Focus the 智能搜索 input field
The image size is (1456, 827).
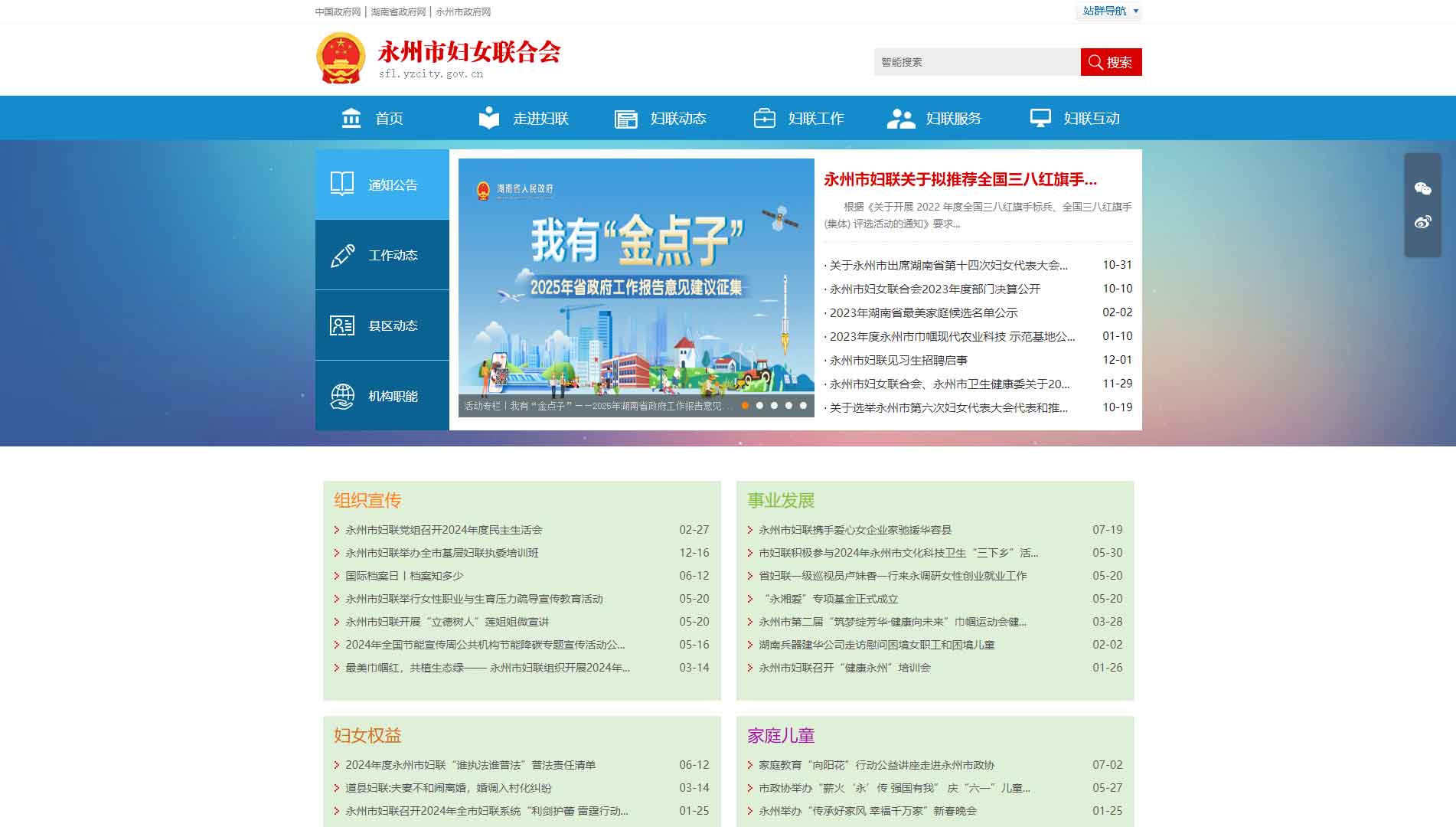point(977,62)
